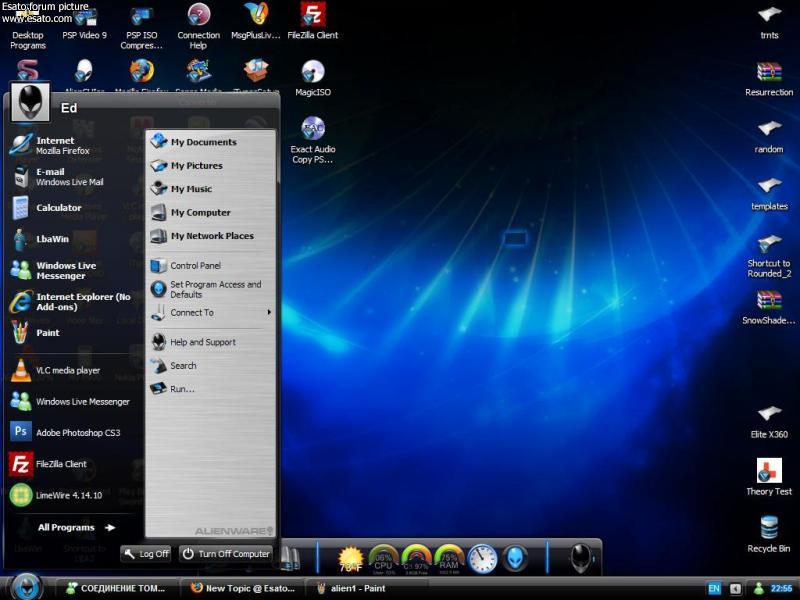Click the alien user picture beside Ed
Image resolution: width=800 pixels, height=600 pixels.
click(x=31, y=103)
